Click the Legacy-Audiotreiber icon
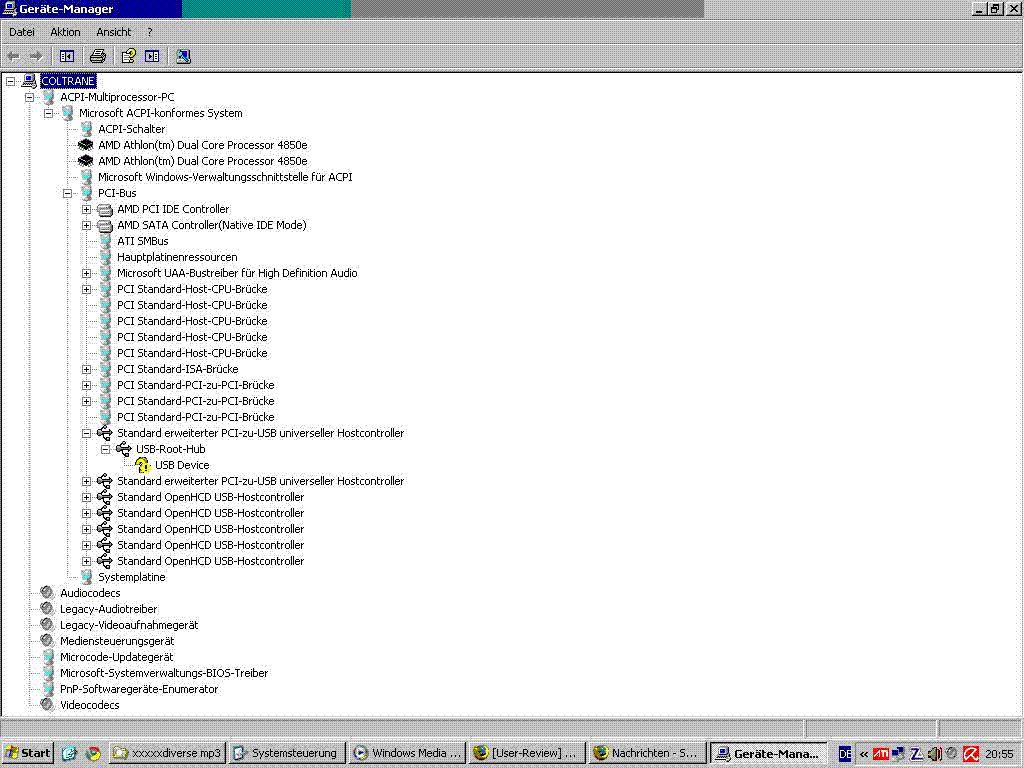 pyautogui.click(x=47, y=609)
